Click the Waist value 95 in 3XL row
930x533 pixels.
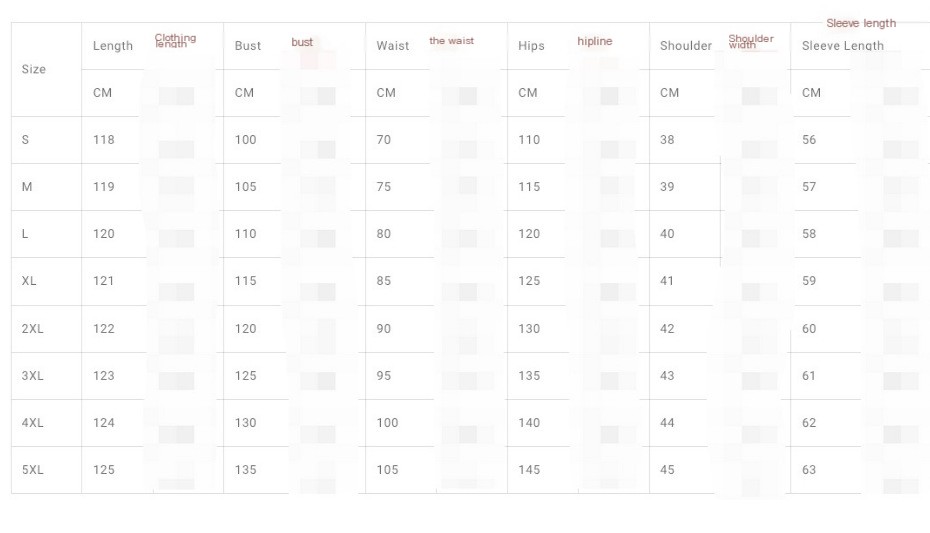coord(384,376)
